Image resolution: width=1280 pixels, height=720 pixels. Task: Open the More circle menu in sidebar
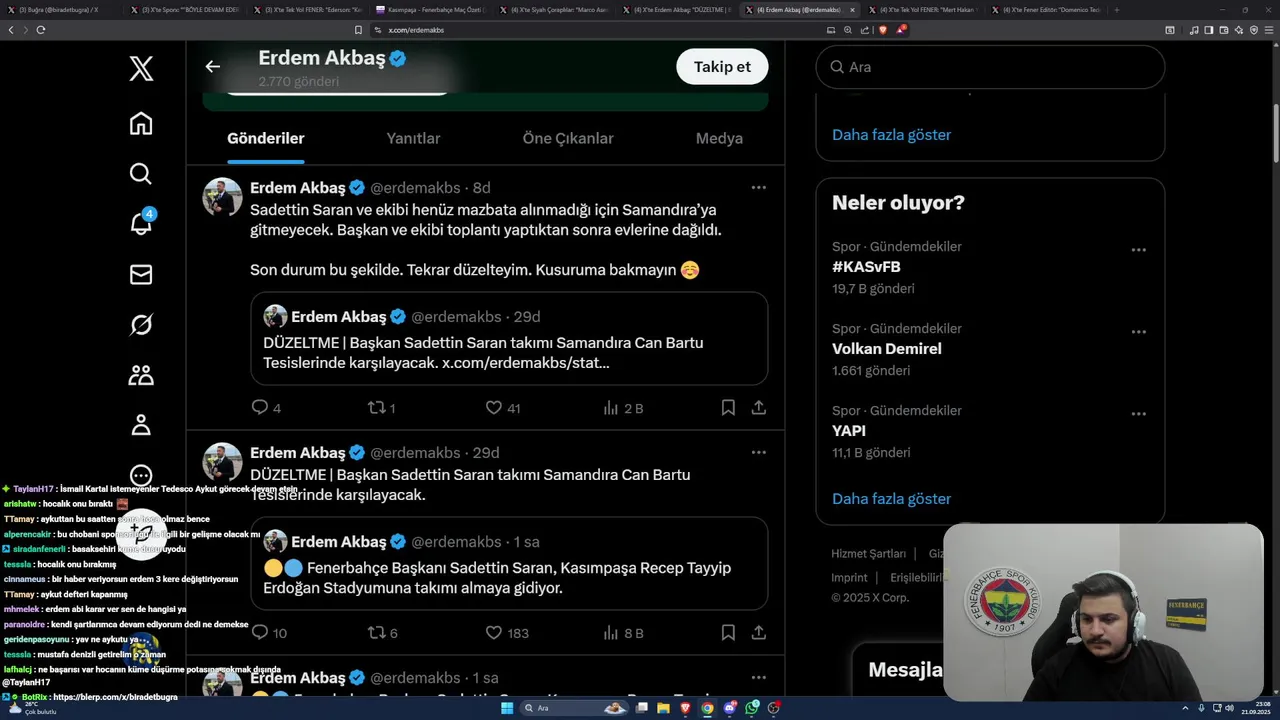(x=141, y=476)
